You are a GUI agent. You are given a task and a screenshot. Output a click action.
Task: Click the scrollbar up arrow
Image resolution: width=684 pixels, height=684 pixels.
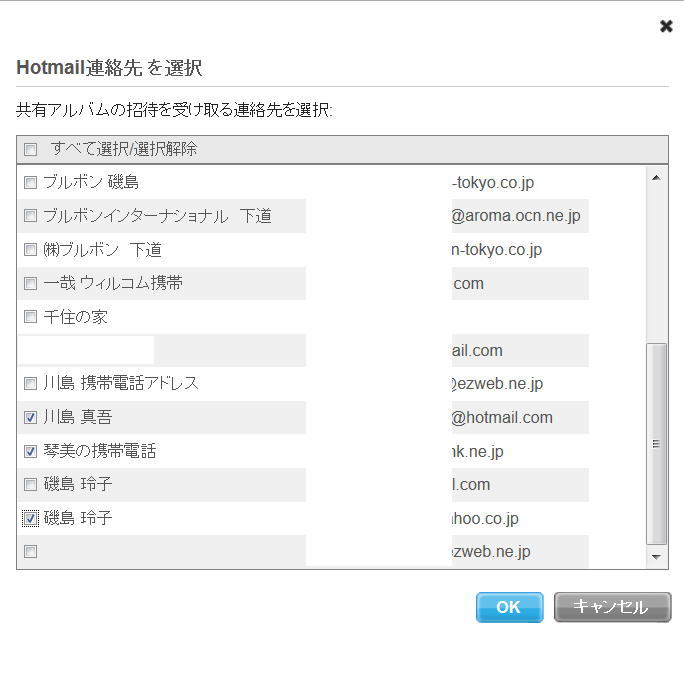[x=656, y=178]
